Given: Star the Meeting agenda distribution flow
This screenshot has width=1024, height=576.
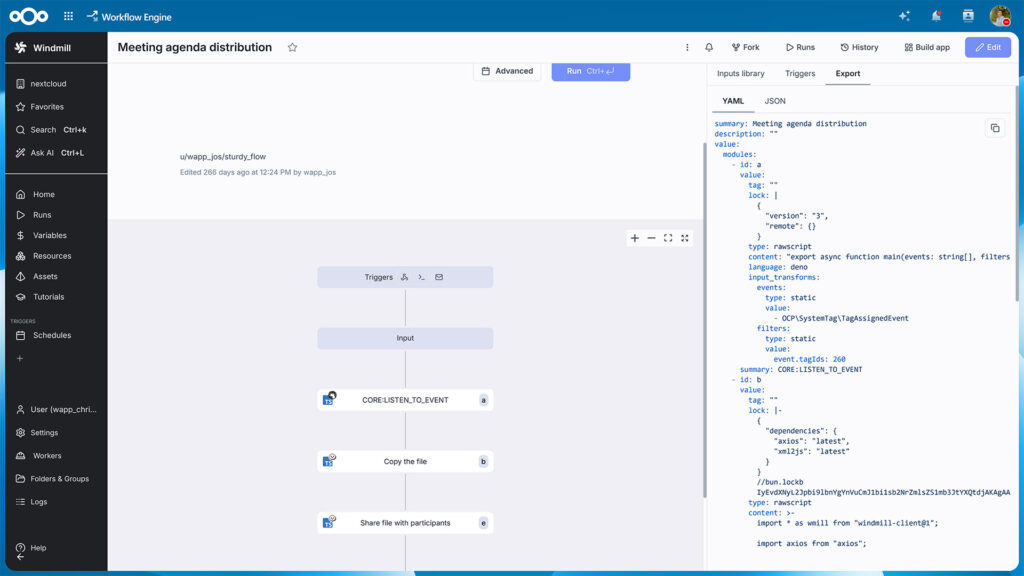Looking at the screenshot, I should coord(293,47).
